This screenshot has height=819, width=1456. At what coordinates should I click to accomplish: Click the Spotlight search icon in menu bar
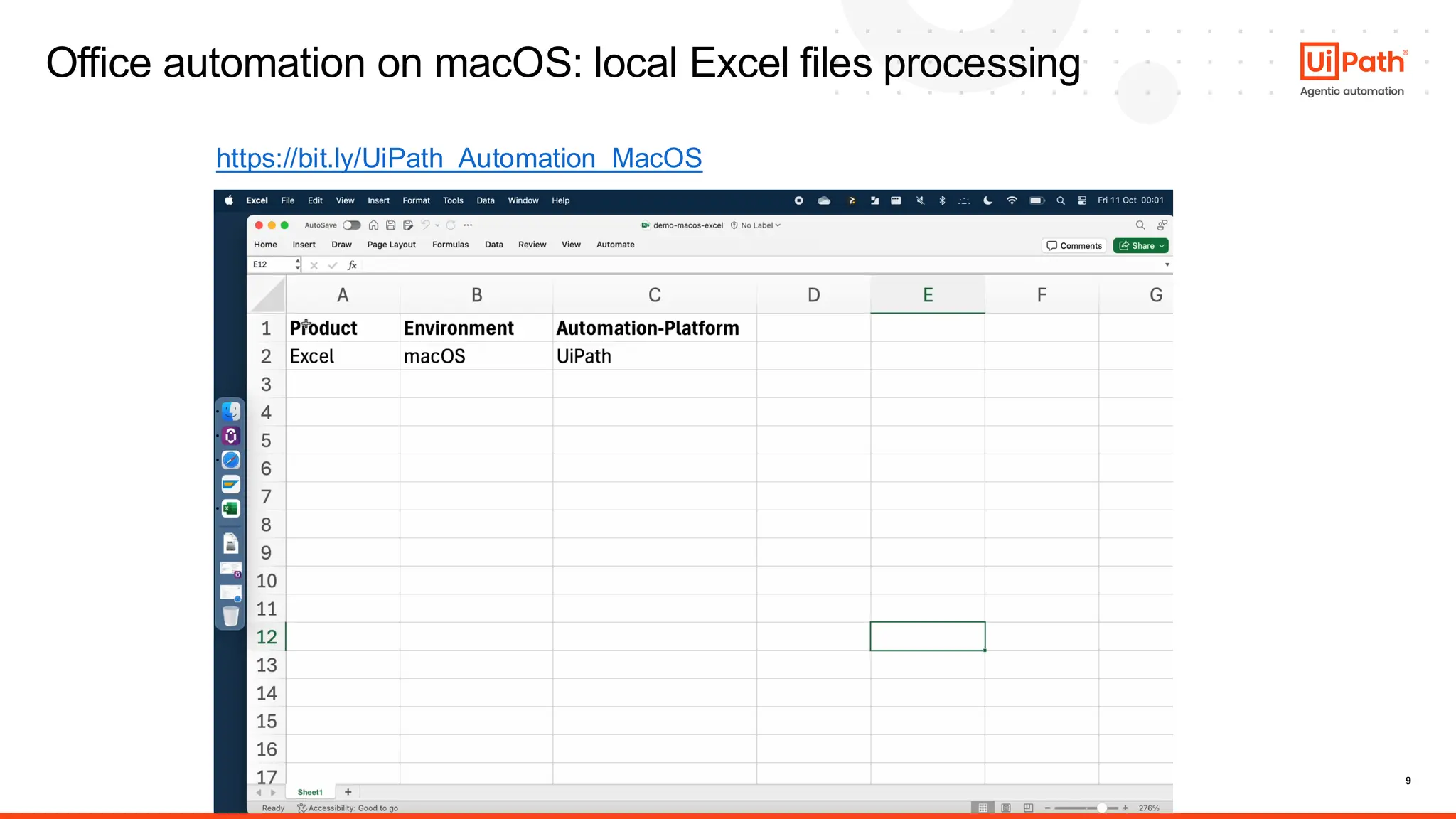pyautogui.click(x=1061, y=200)
